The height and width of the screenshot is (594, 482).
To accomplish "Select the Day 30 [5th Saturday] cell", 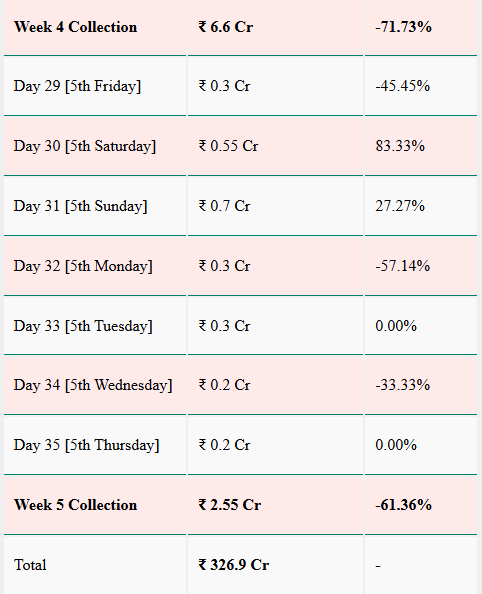I will pyautogui.click(x=85, y=146).
